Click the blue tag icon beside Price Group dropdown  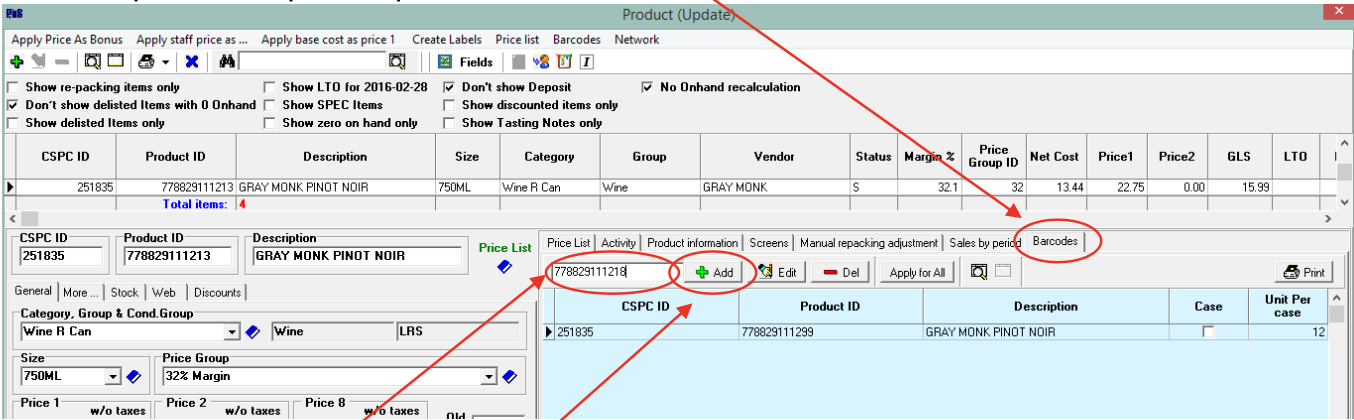509,377
